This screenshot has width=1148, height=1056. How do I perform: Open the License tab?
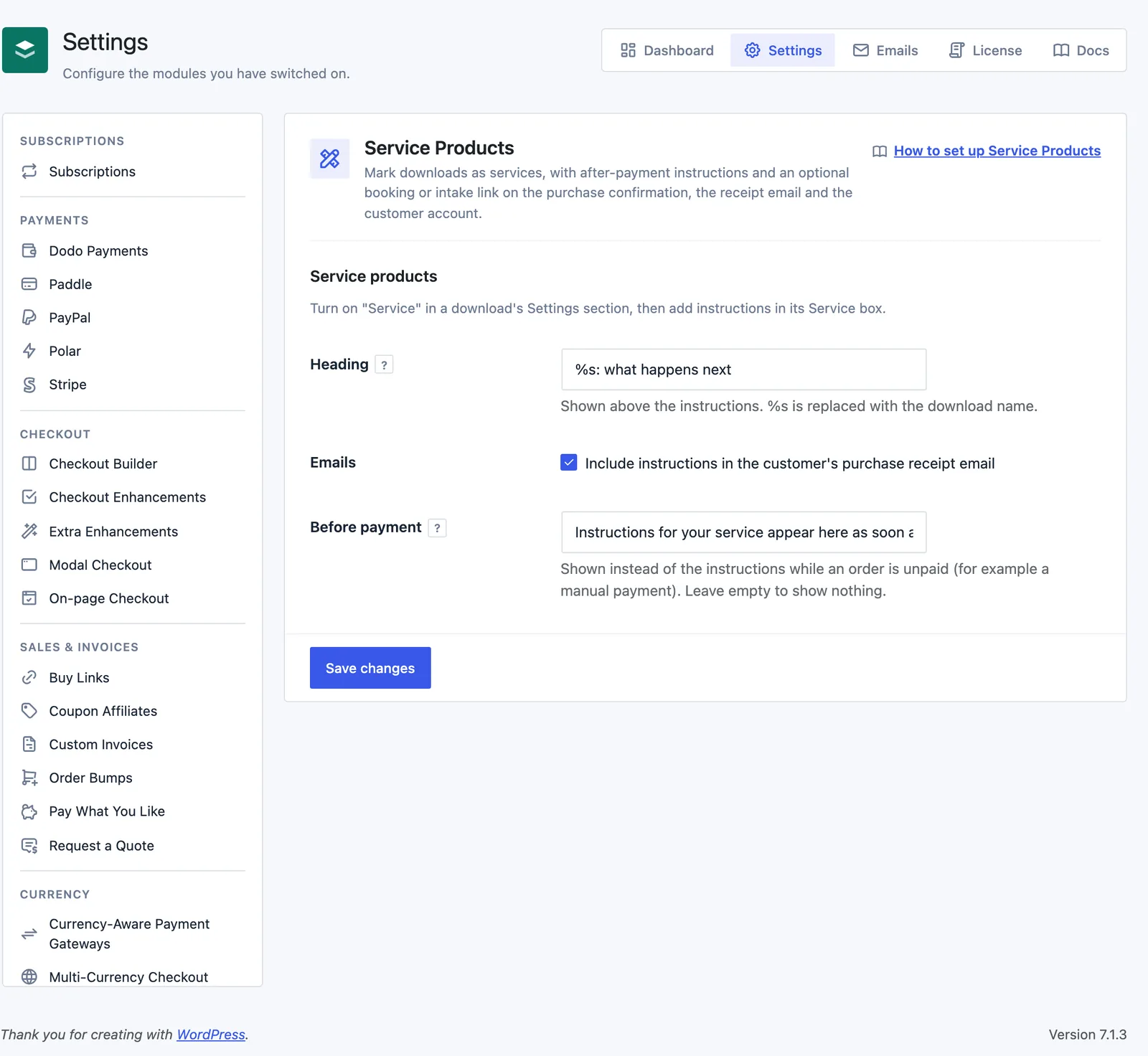pyautogui.click(x=985, y=50)
